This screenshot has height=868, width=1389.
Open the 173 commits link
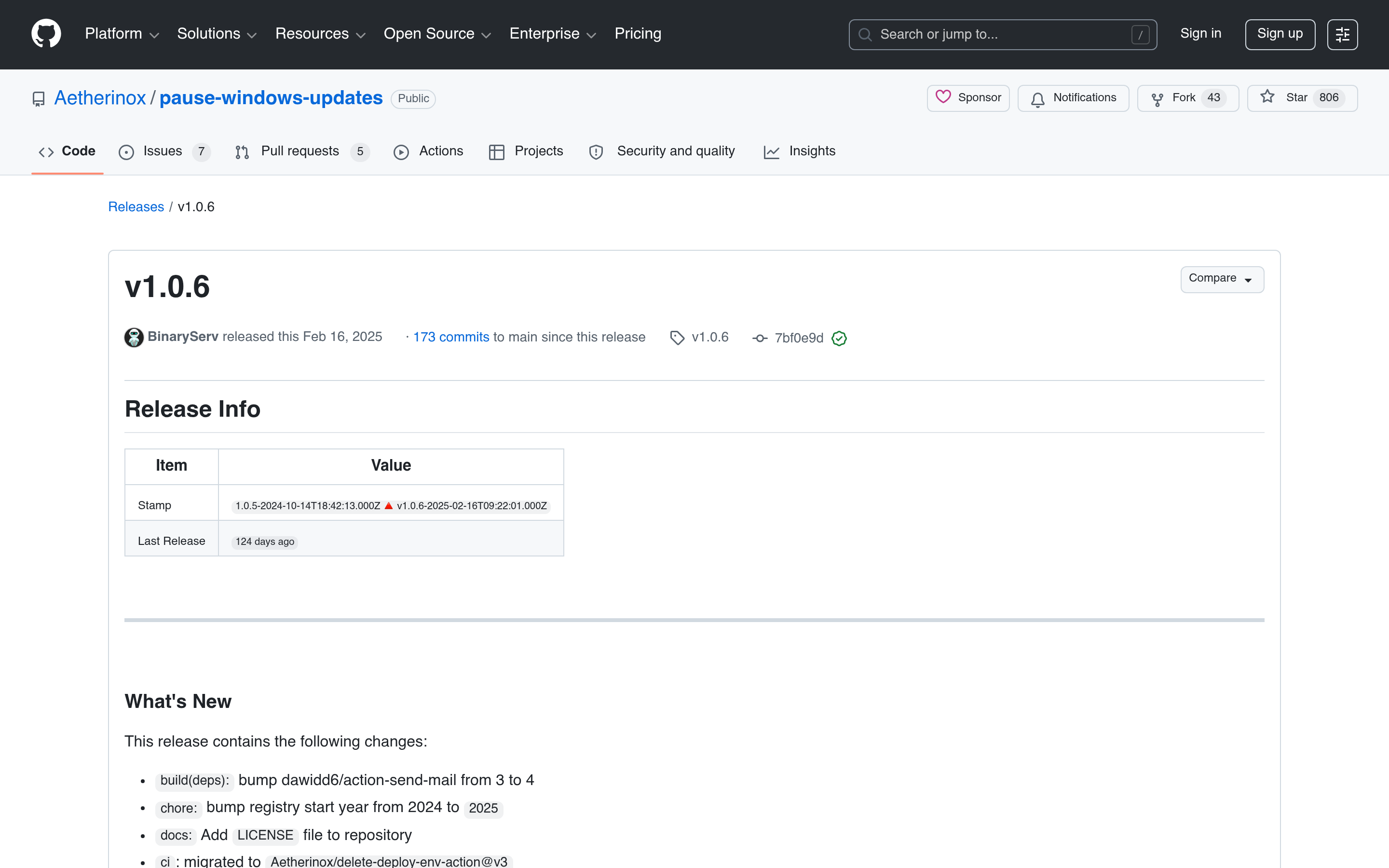click(x=451, y=337)
